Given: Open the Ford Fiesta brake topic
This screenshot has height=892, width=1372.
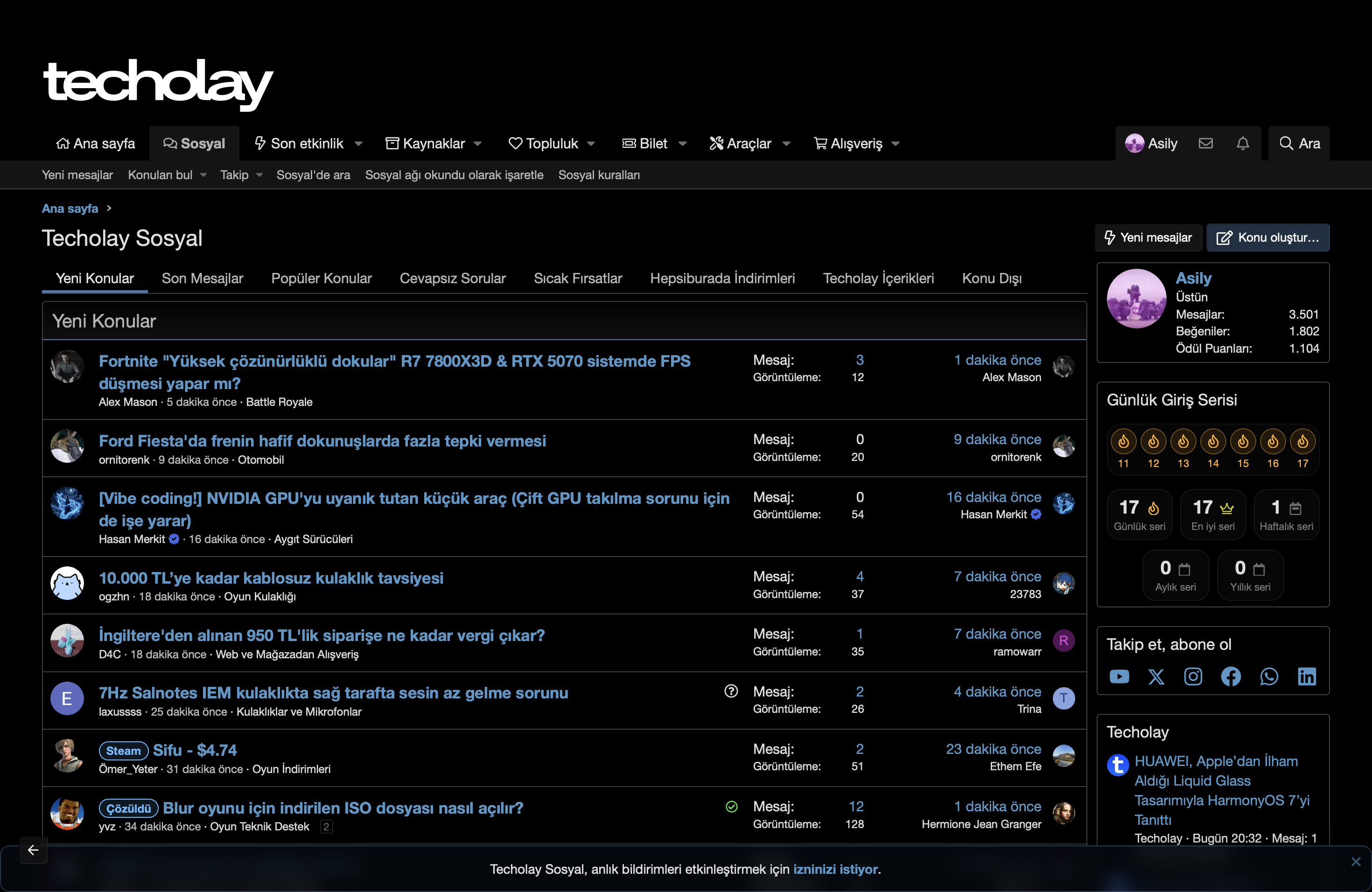Looking at the screenshot, I should pos(322,440).
